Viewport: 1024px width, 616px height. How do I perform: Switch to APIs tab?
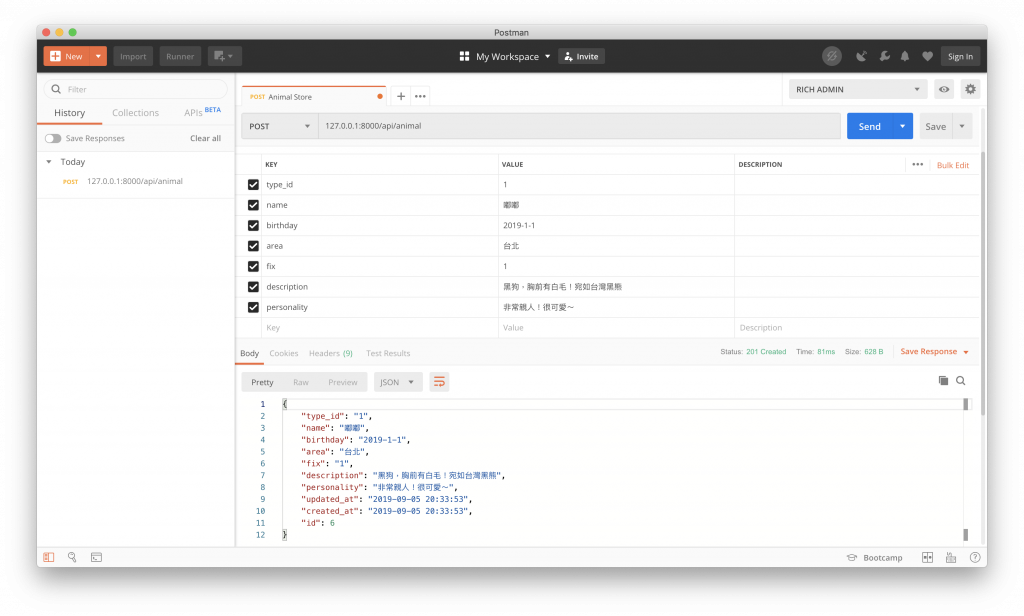click(202, 112)
